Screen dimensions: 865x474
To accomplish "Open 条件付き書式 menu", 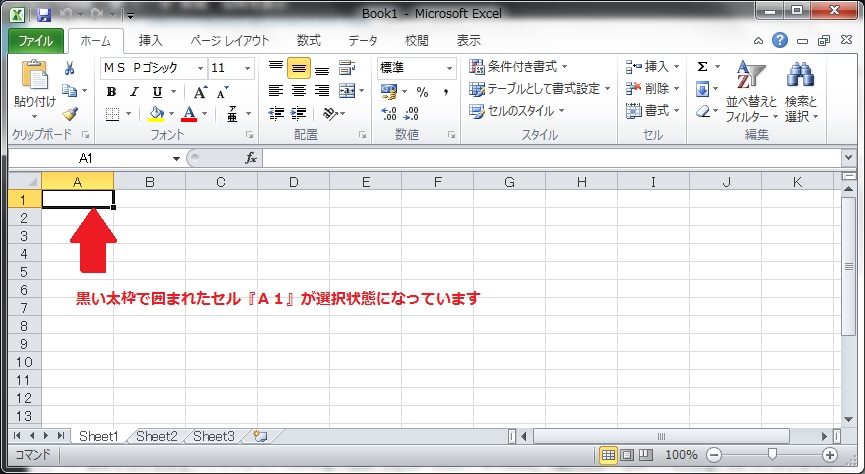I will click(x=517, y=67).
